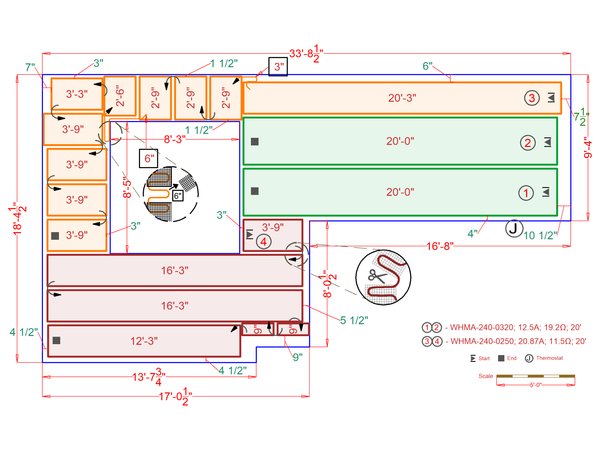The width and height of the screenshot is (600, 450).
Task: Select the 3'-3" mat in top-left corner
Action: (x=76, y=93)
